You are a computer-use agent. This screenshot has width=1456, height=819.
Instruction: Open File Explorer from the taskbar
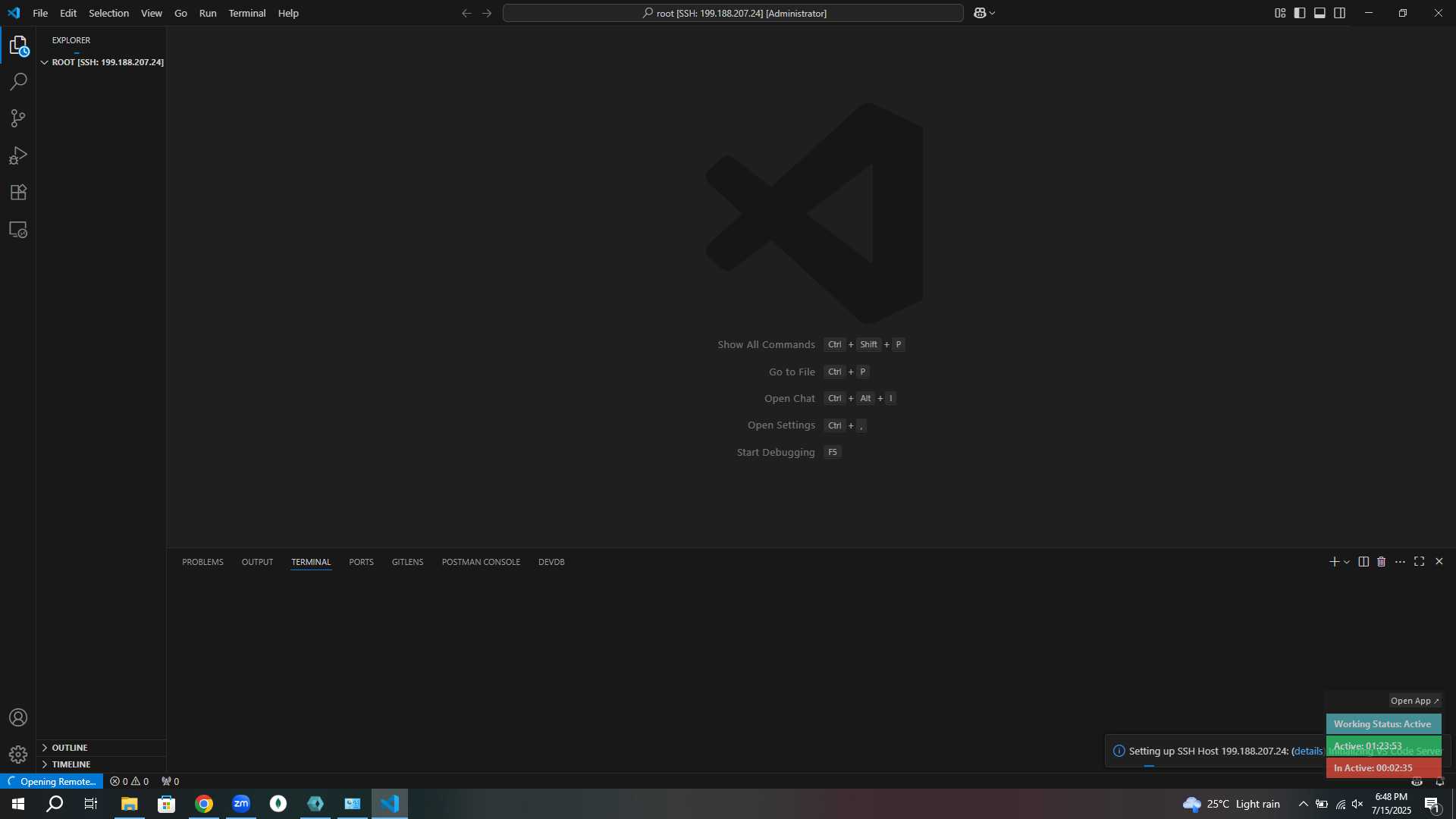pos(129,804)
